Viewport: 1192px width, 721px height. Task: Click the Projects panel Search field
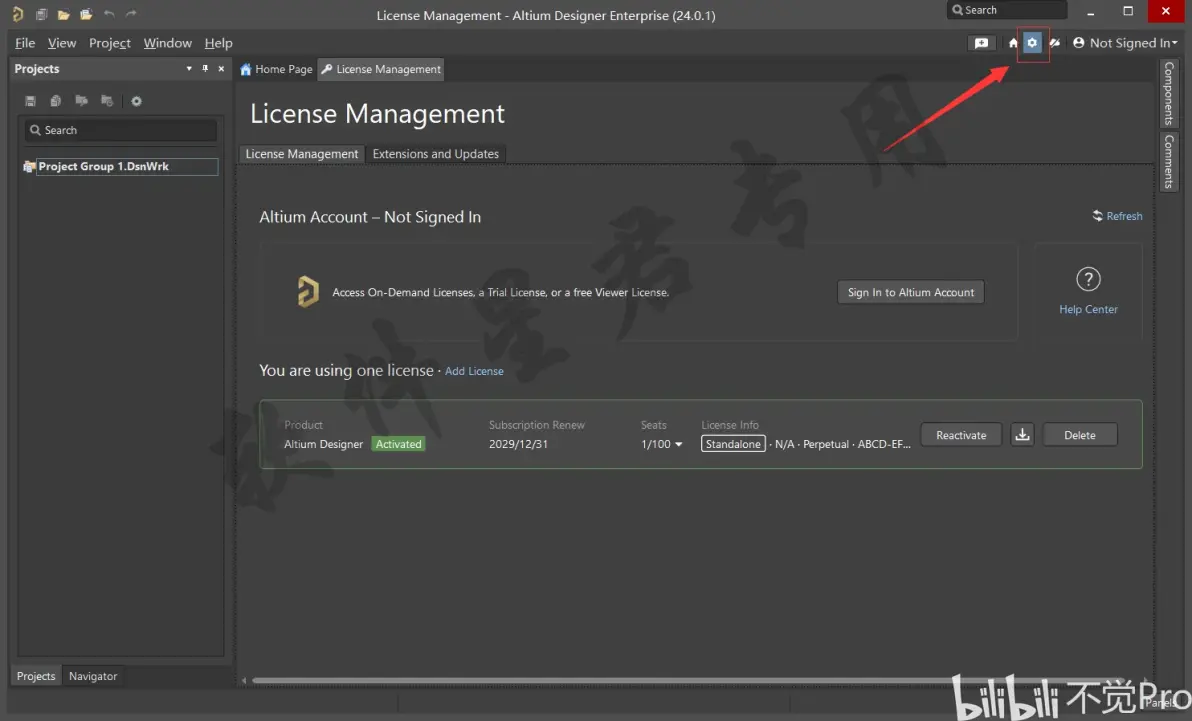(121, 130)
